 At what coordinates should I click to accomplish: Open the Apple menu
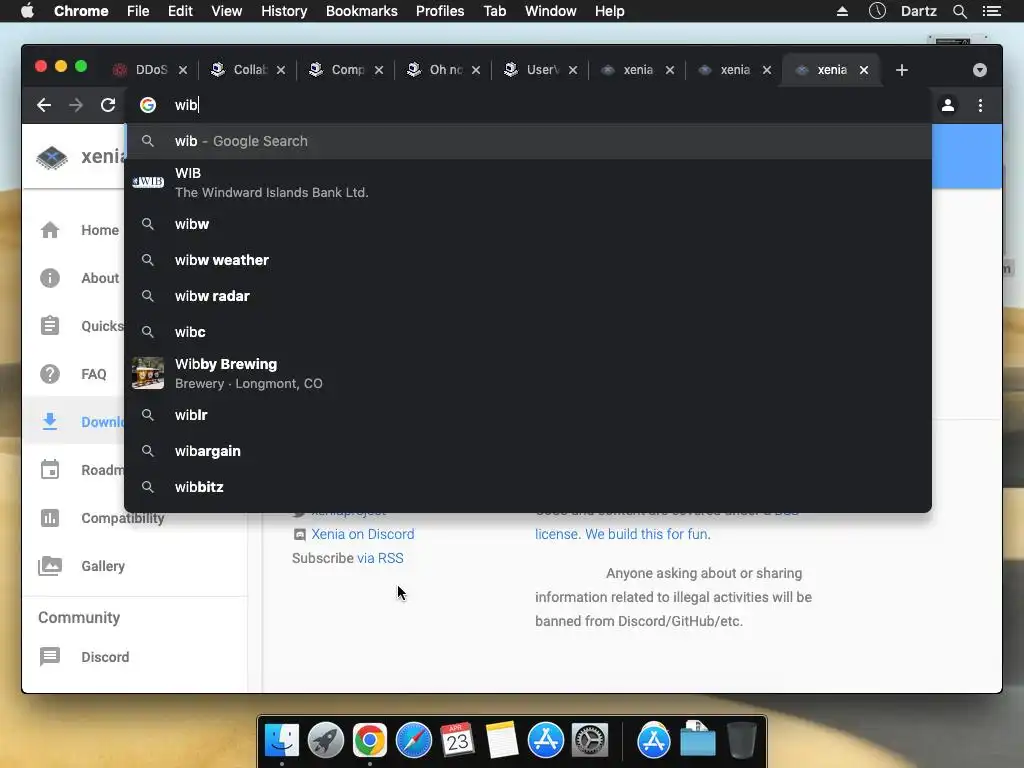pos(27,11)
